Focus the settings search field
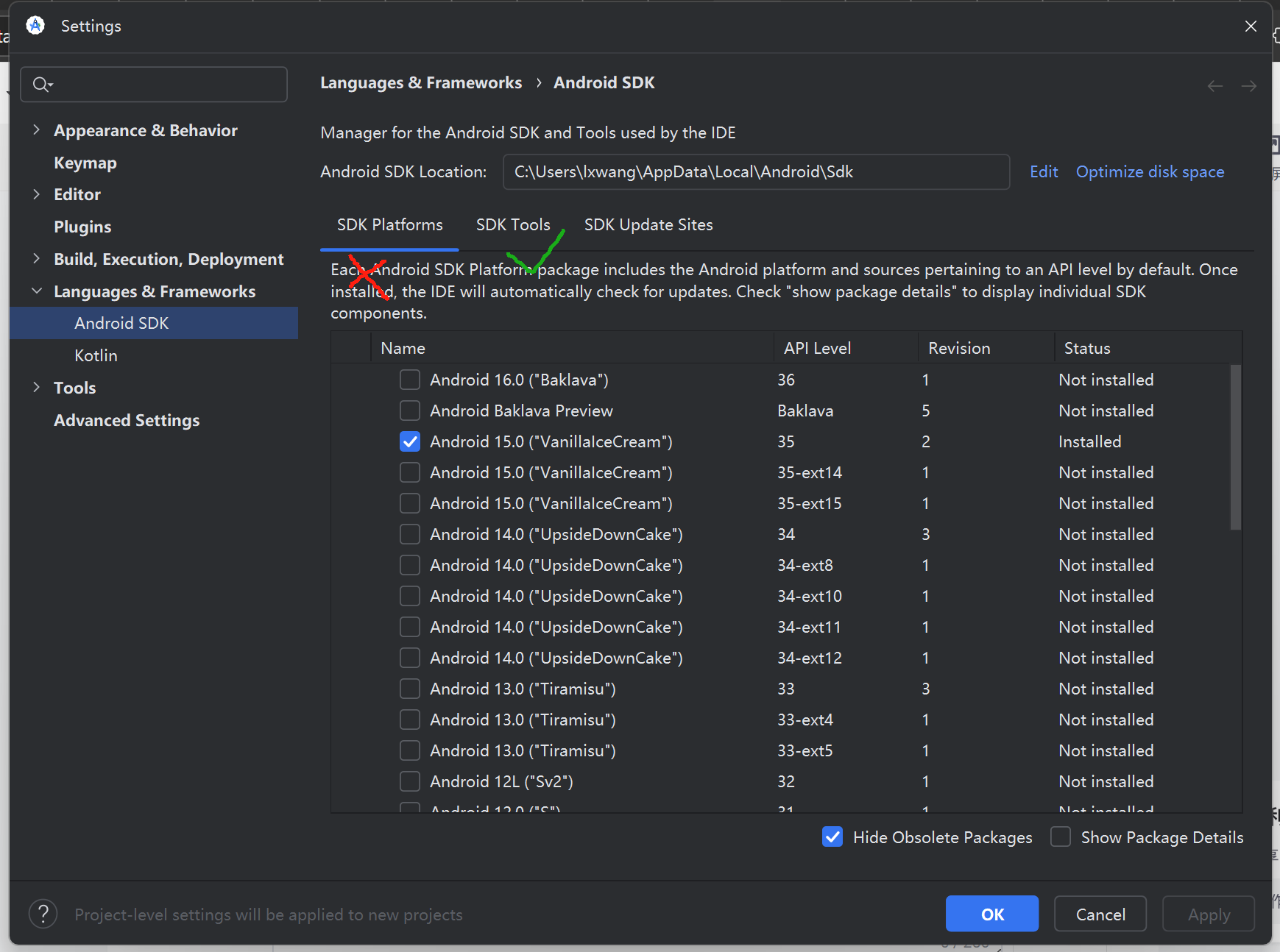This screenshot has height=952, width=1280. point(154,85)
